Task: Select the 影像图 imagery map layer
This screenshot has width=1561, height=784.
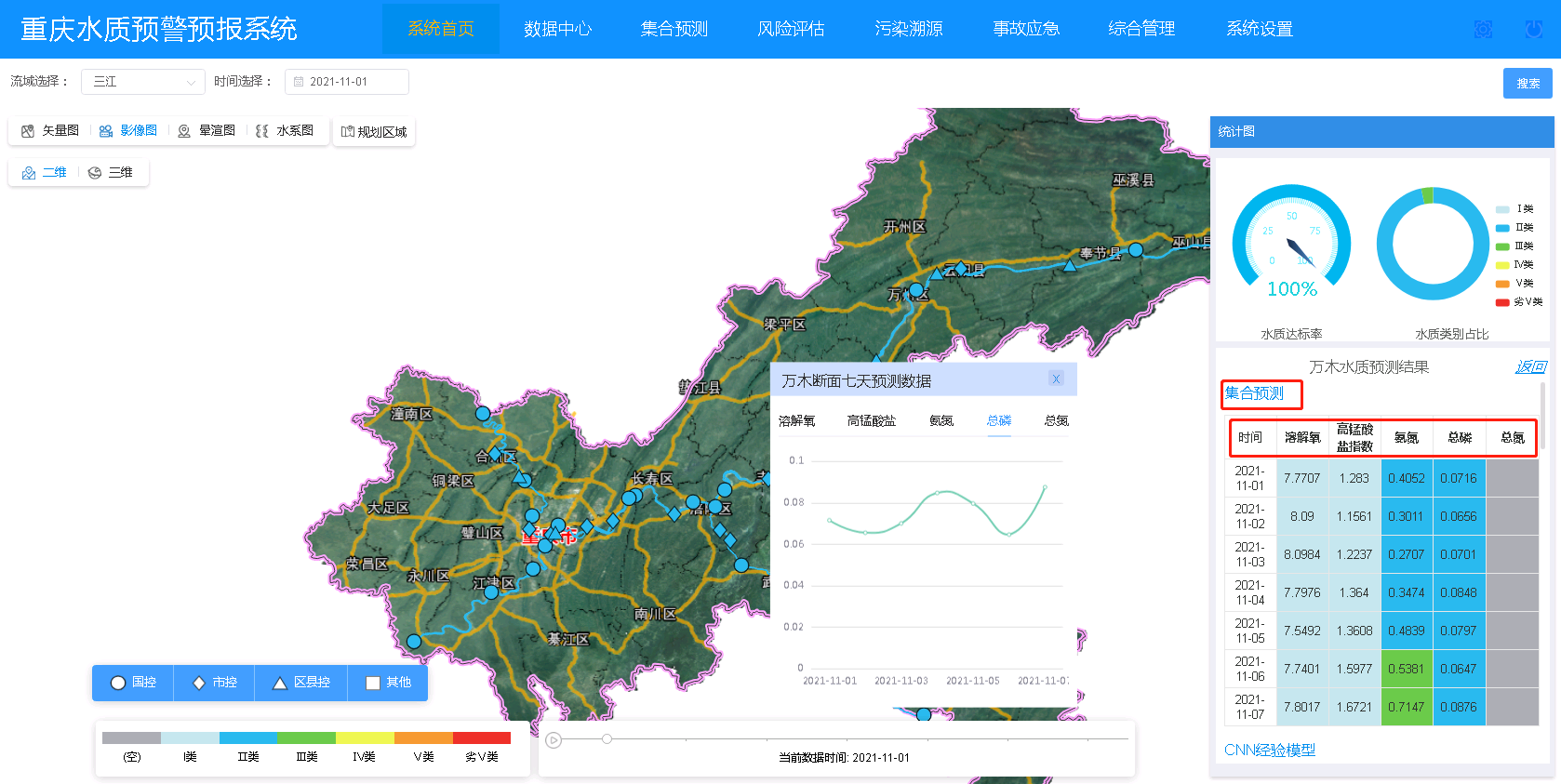Action: [x=128, y=131]
